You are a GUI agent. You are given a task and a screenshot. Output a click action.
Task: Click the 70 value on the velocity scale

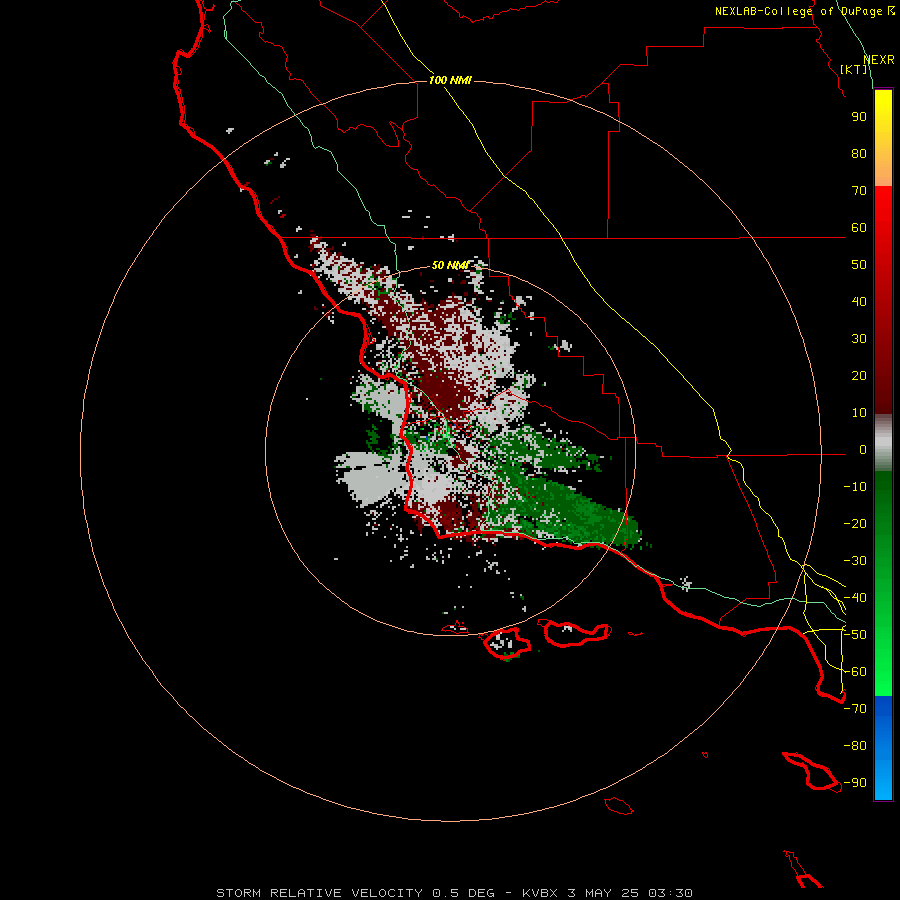(x=859, y=191)
